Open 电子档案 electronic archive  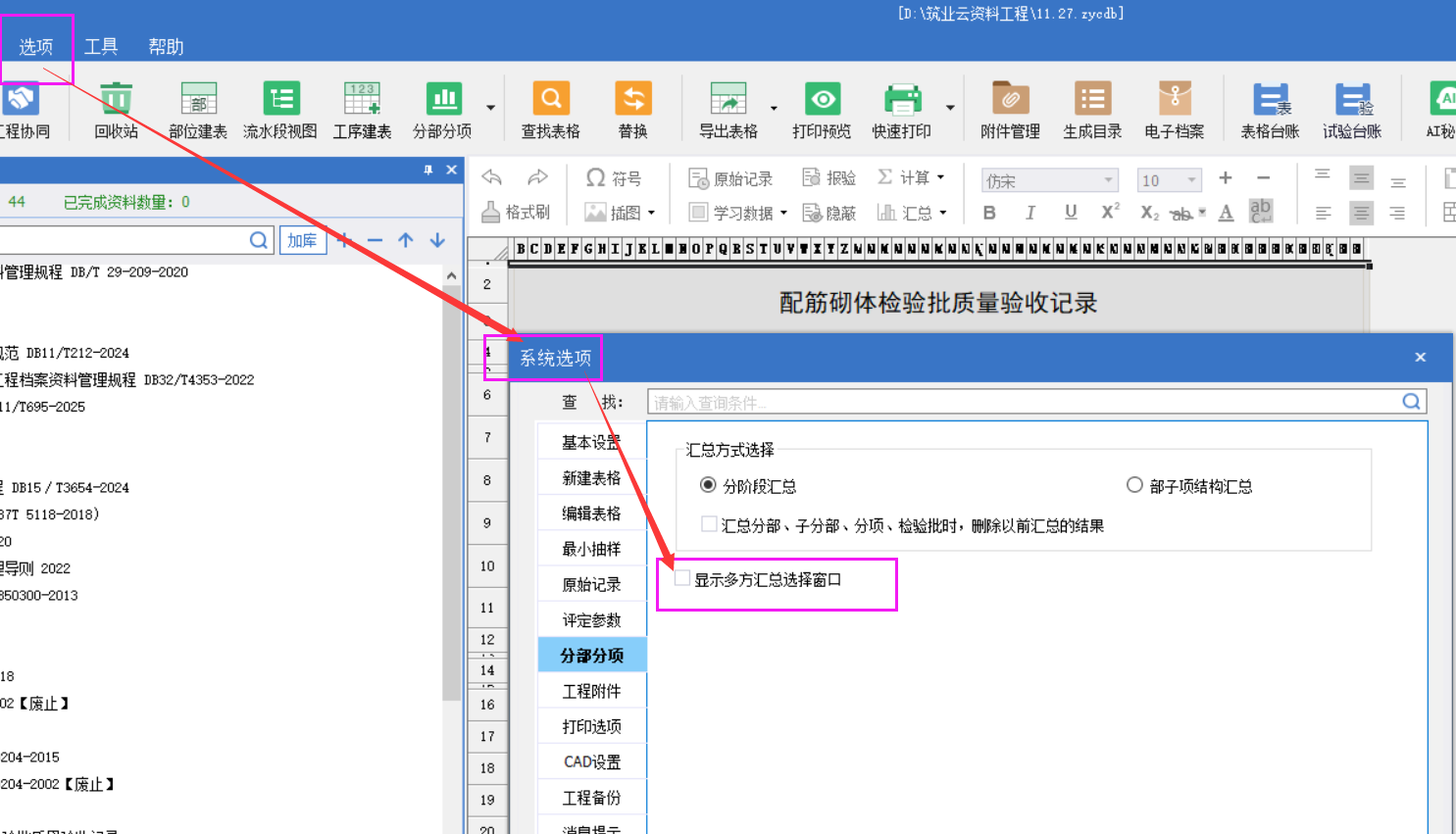tap(1174, 110)
